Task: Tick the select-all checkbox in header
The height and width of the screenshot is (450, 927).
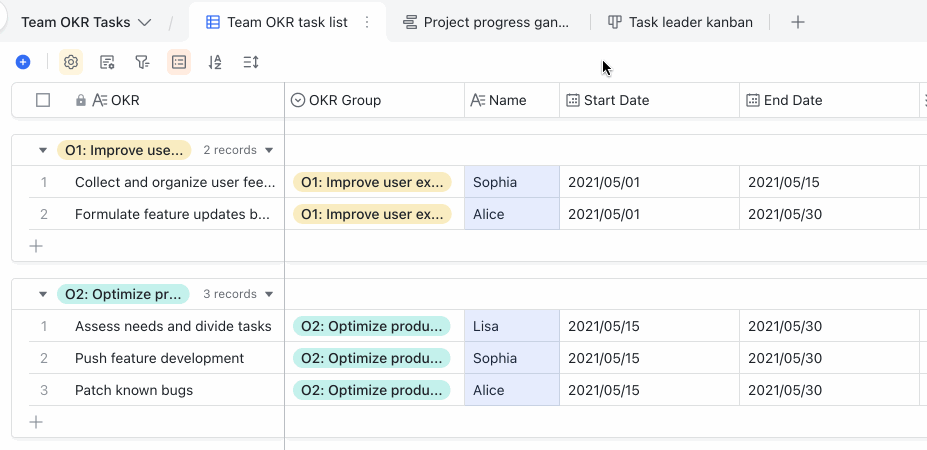Action: tap(43, 100)
